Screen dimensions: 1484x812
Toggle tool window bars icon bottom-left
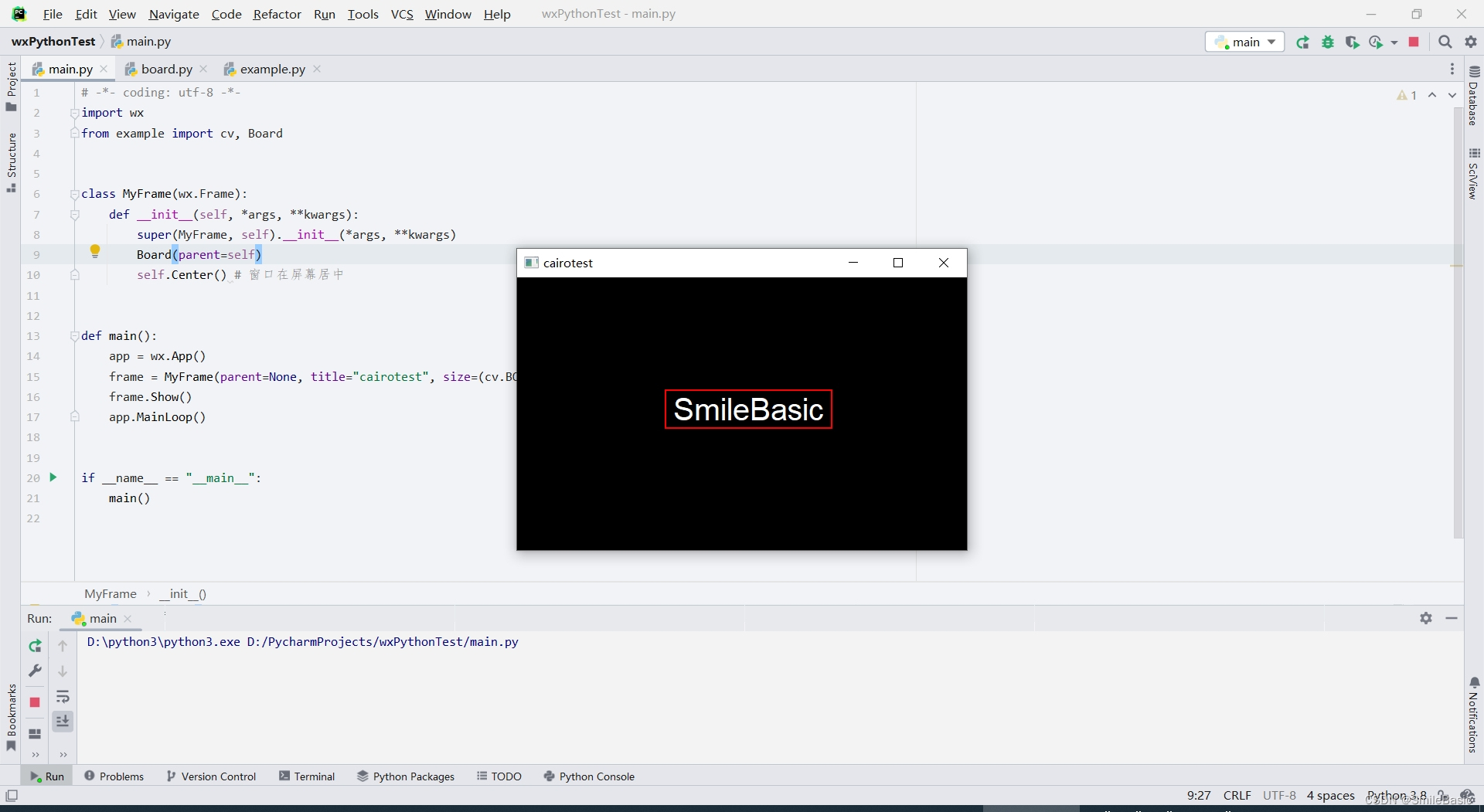pyautogui.click(x=12, y=796)
